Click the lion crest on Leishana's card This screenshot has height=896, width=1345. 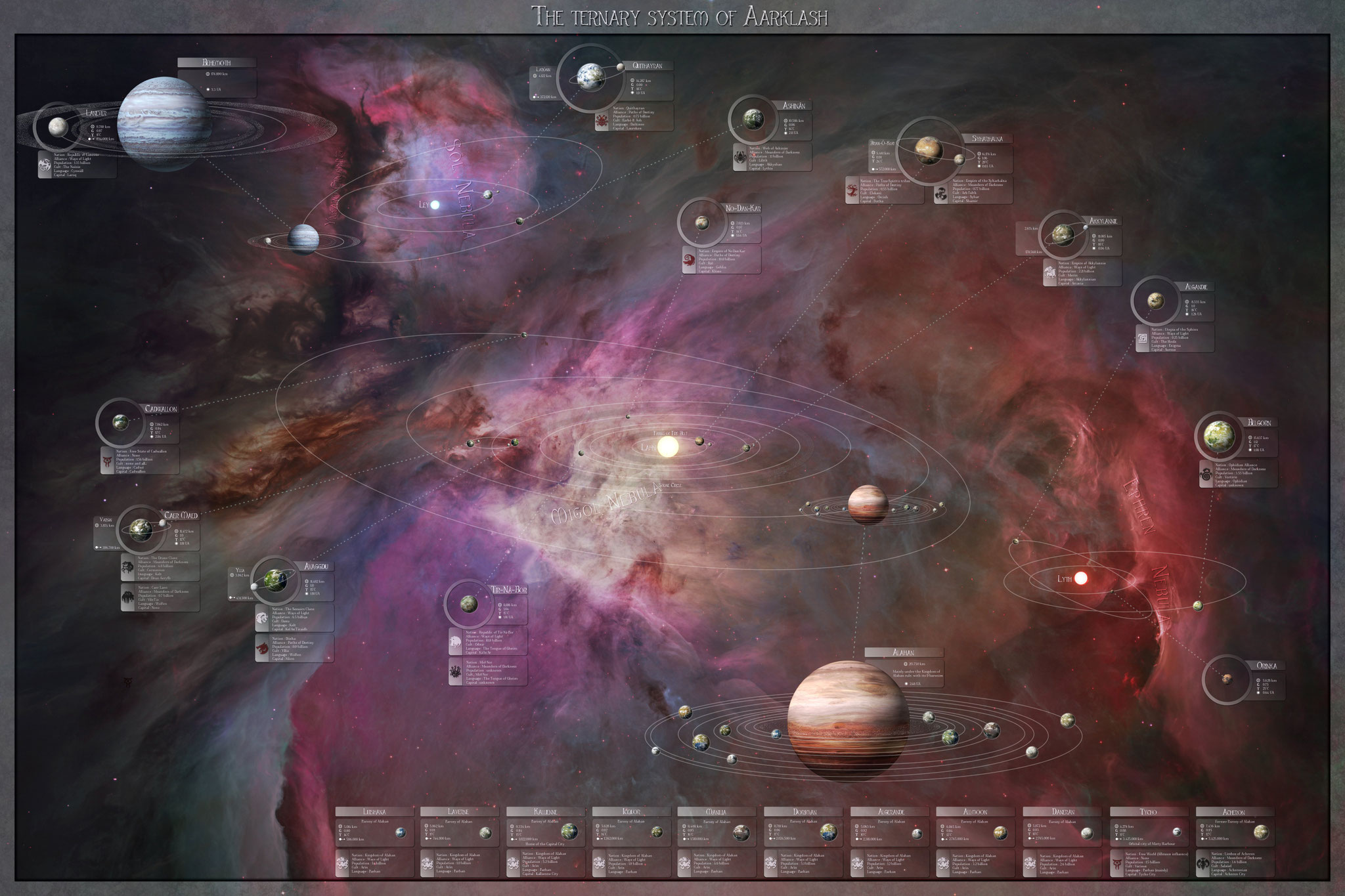pyautogui.click(x=342, y=863)
